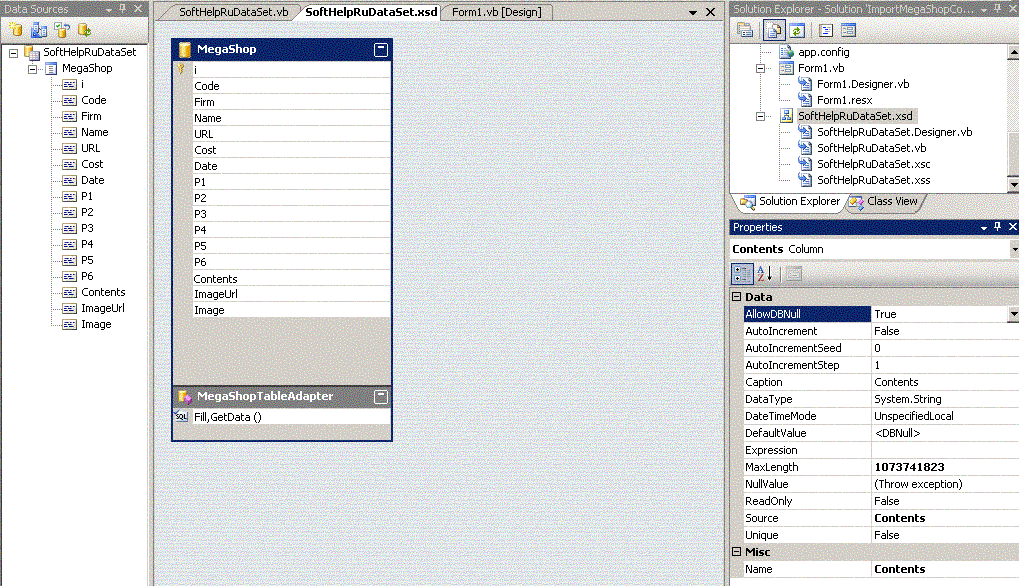The image size is (1019, 586).
Task: Toggle auto-hide pin on Properties panel
Action: click(x=998, y=227)
